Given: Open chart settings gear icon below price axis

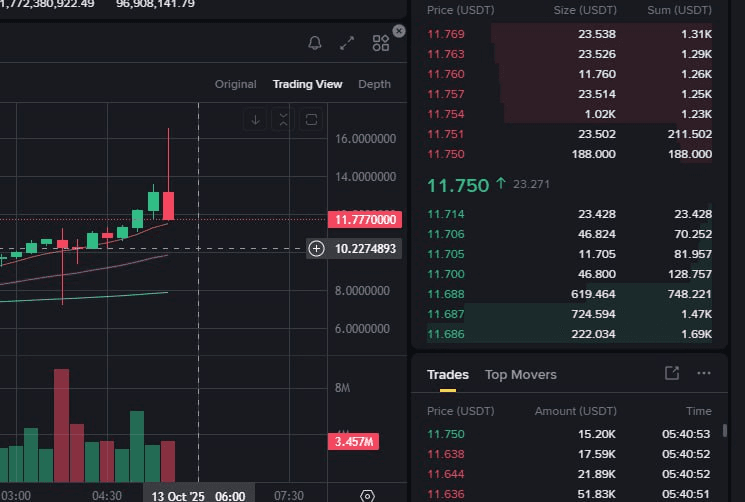Looking at the screenshot, I should (x=367, y=495).
